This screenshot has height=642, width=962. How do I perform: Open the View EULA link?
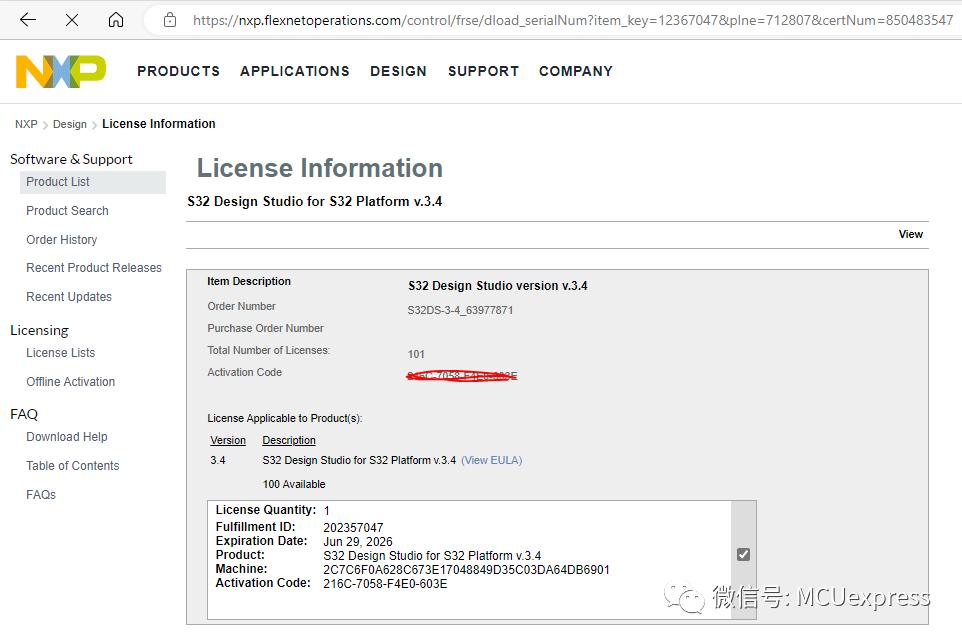[x=491, y=460]
